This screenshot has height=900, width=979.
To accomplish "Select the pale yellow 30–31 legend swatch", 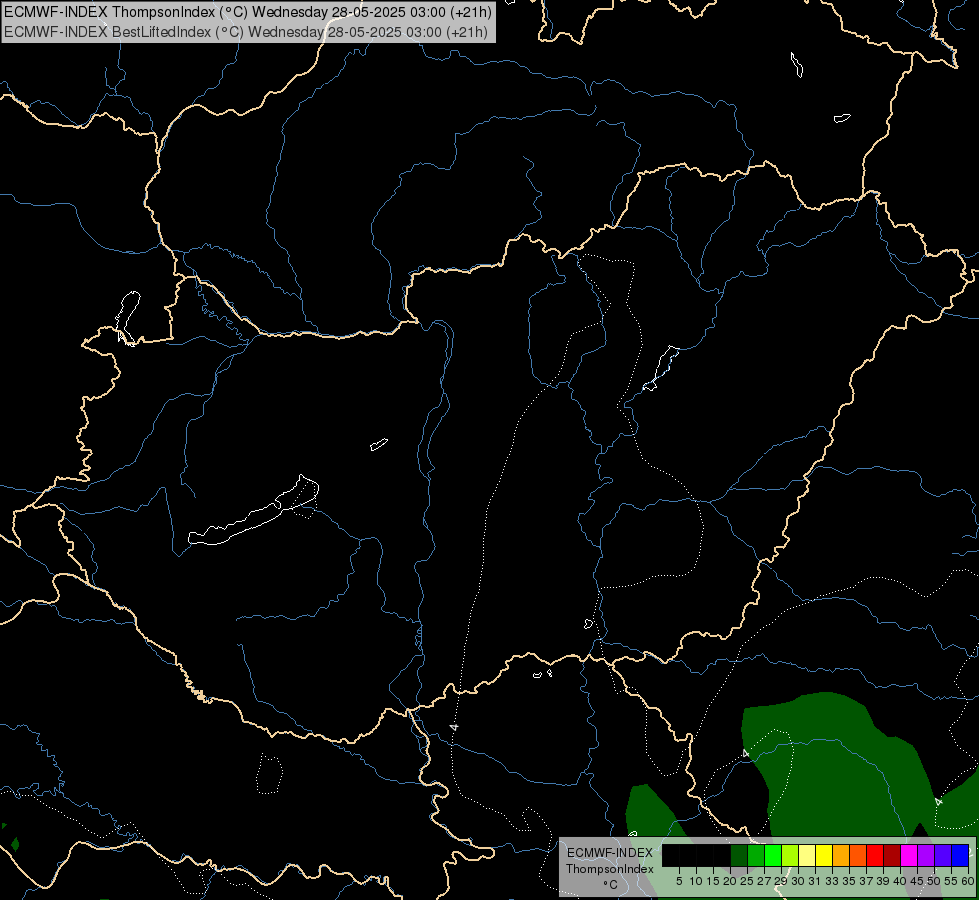I will click(807, 855).
